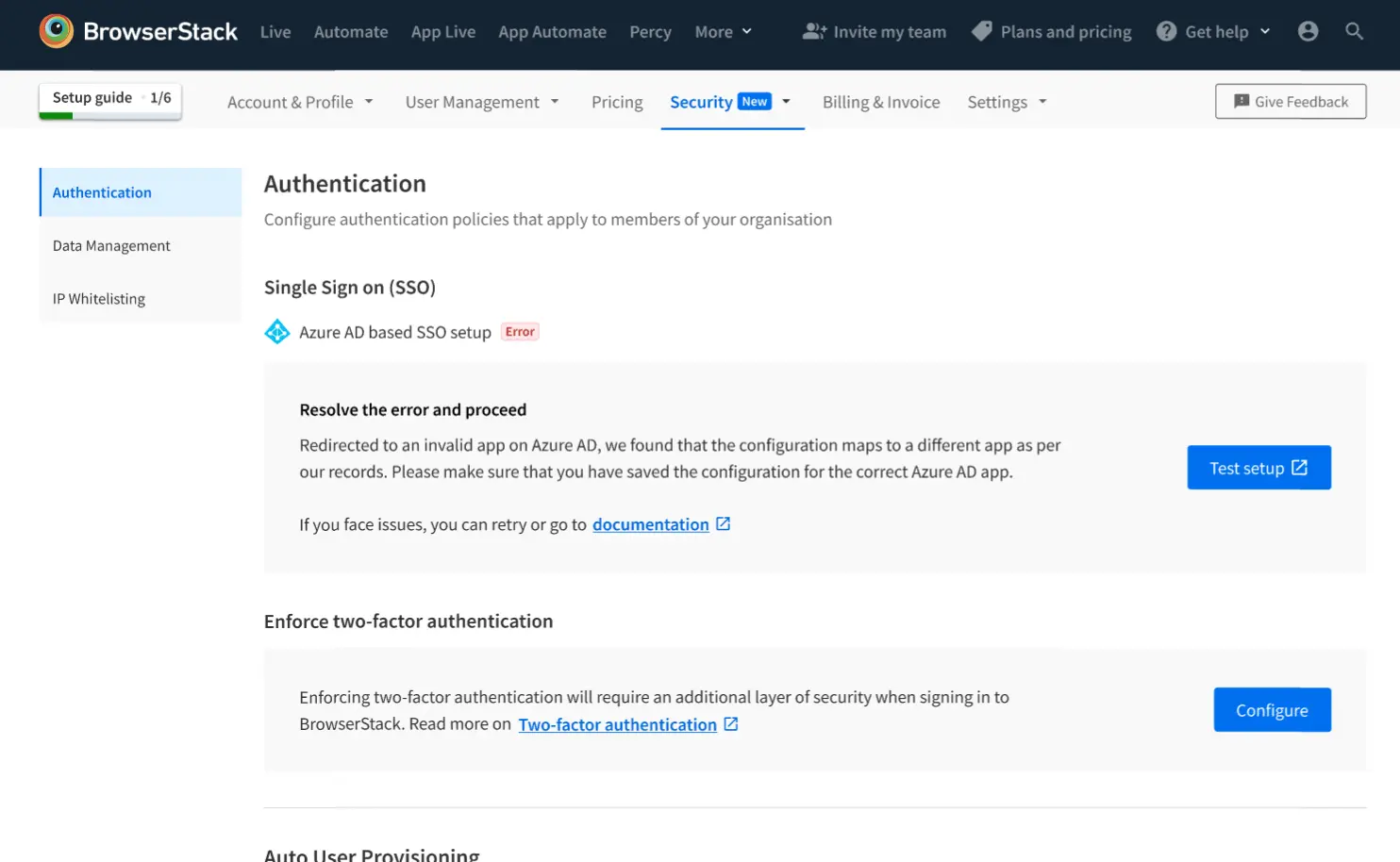The width and height of the screenshot is (1400, 862).
Task: Open the Setup guide progress widget
Action: coord(110,99)
